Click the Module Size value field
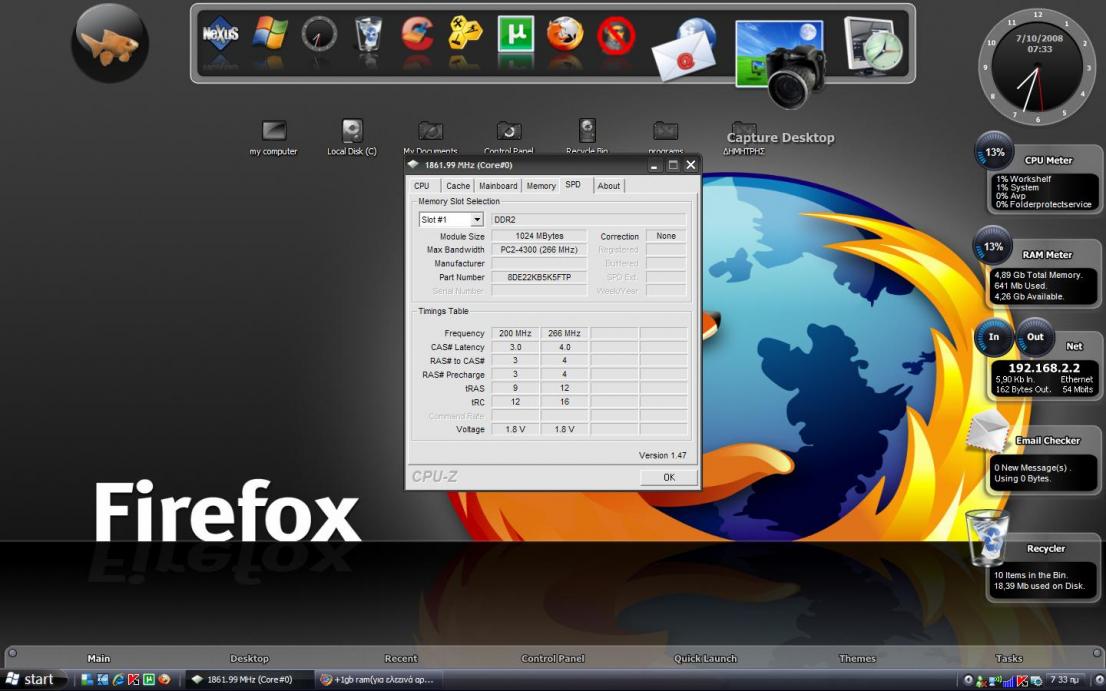Viewport: 1106px width, 691px height. coord(539,236)
